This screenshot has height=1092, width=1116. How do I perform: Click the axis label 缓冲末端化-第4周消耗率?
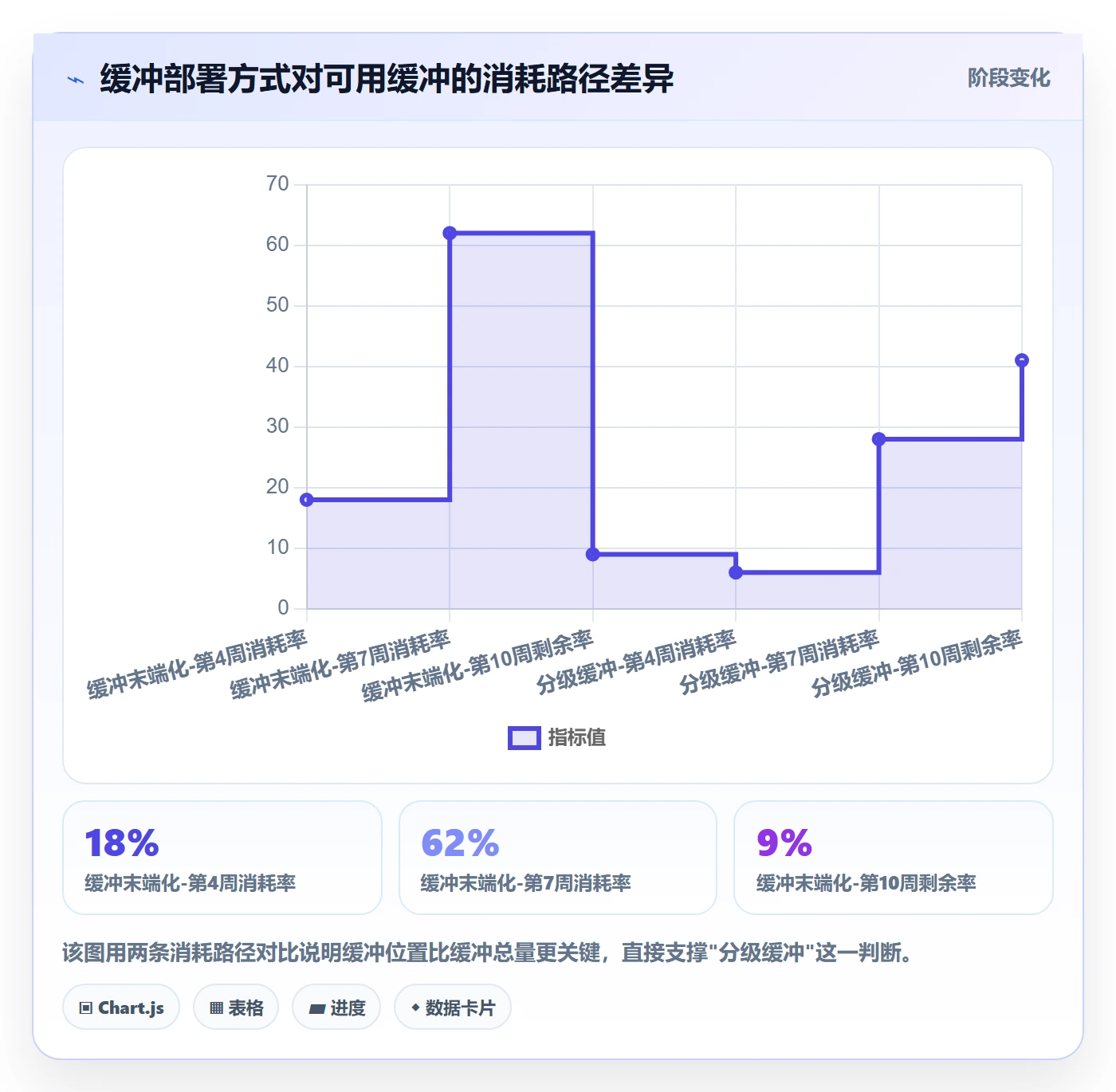[x=197, y=664]
